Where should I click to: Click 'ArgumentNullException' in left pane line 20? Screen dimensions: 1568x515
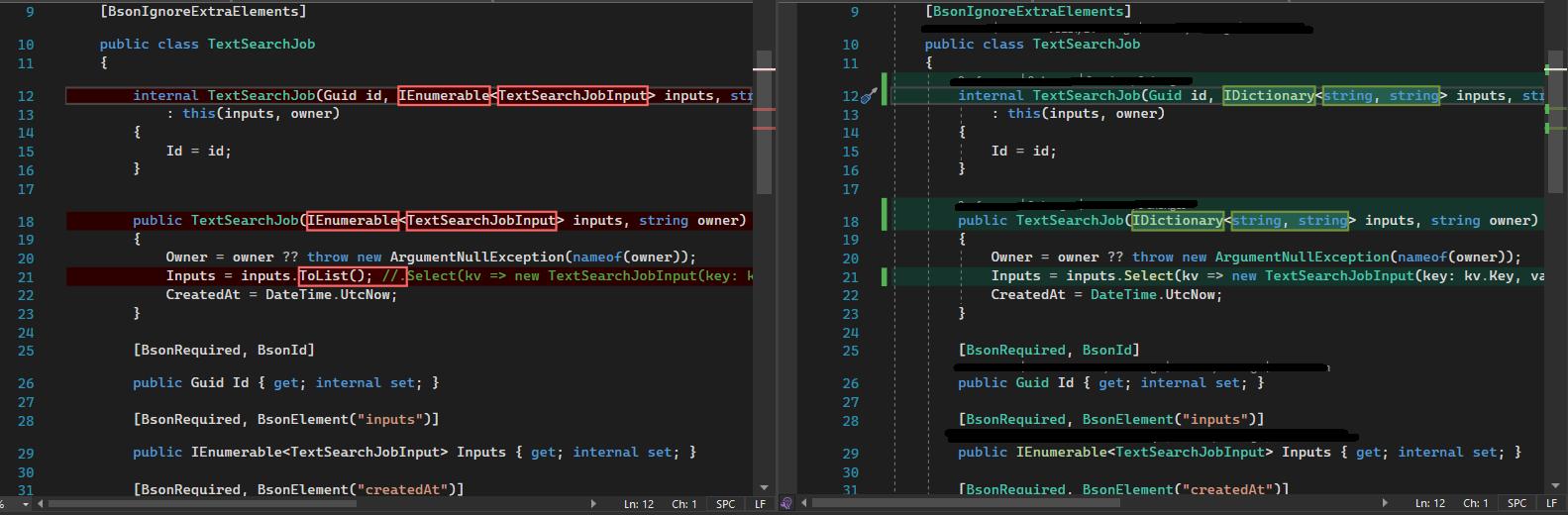pos(477,257)
